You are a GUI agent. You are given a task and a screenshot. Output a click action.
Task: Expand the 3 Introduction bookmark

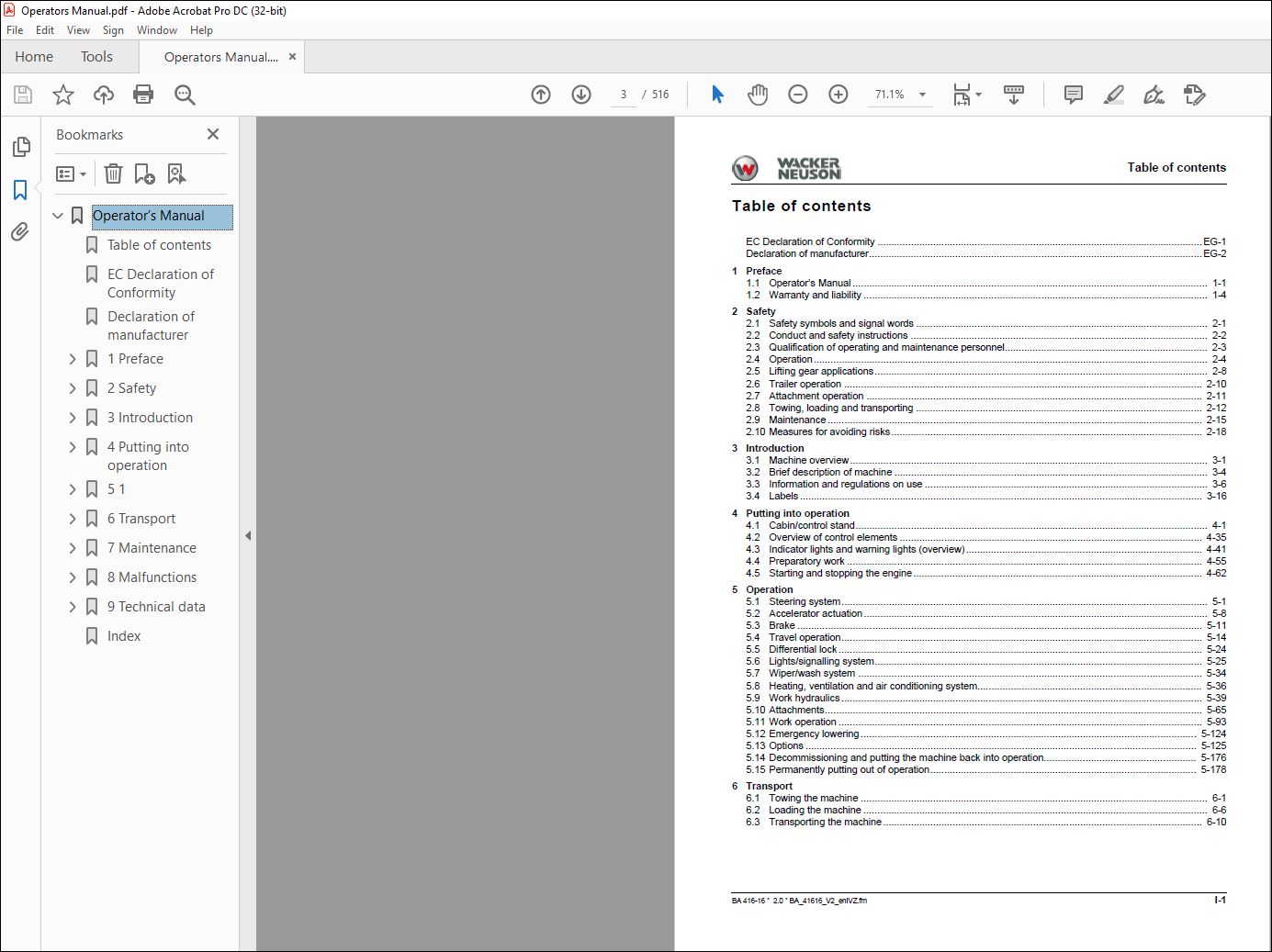point(73,418)
